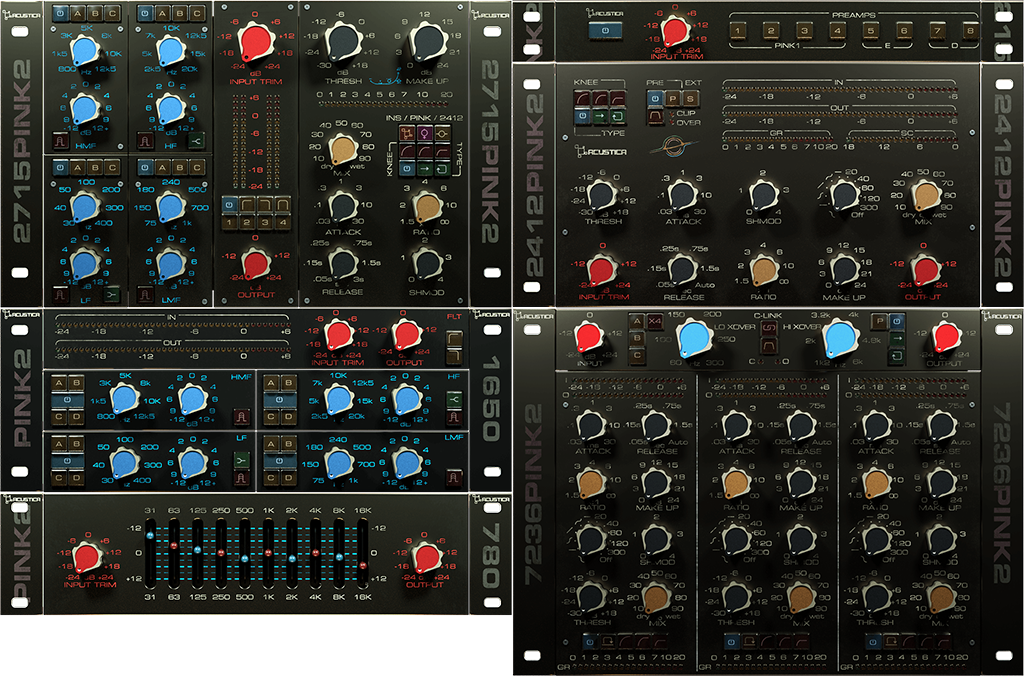Click the green shelf icon in 1650 PINK2 HF band
1024x676 pixels.
point(454,399)
